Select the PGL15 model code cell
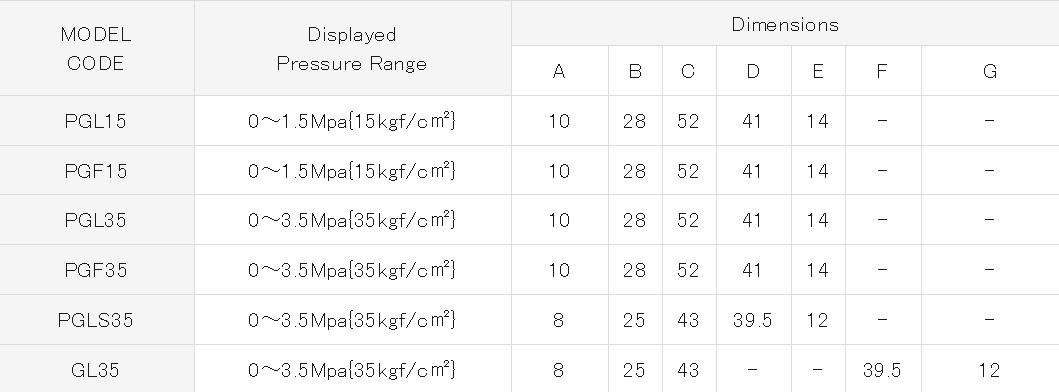This screenshot has height=392, width=1059. point(96,121)
